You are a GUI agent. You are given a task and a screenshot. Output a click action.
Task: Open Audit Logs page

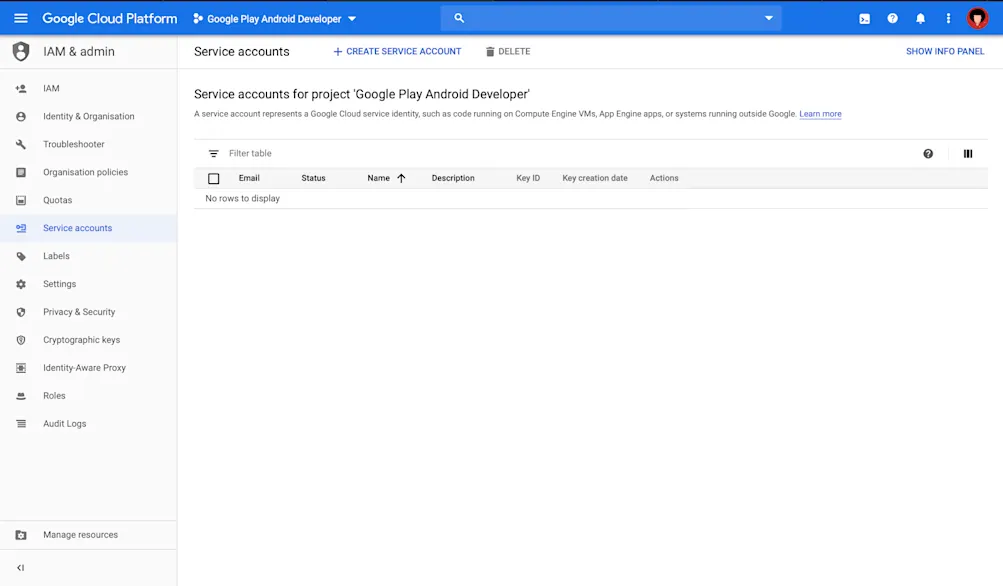click(x=65, y=424)
